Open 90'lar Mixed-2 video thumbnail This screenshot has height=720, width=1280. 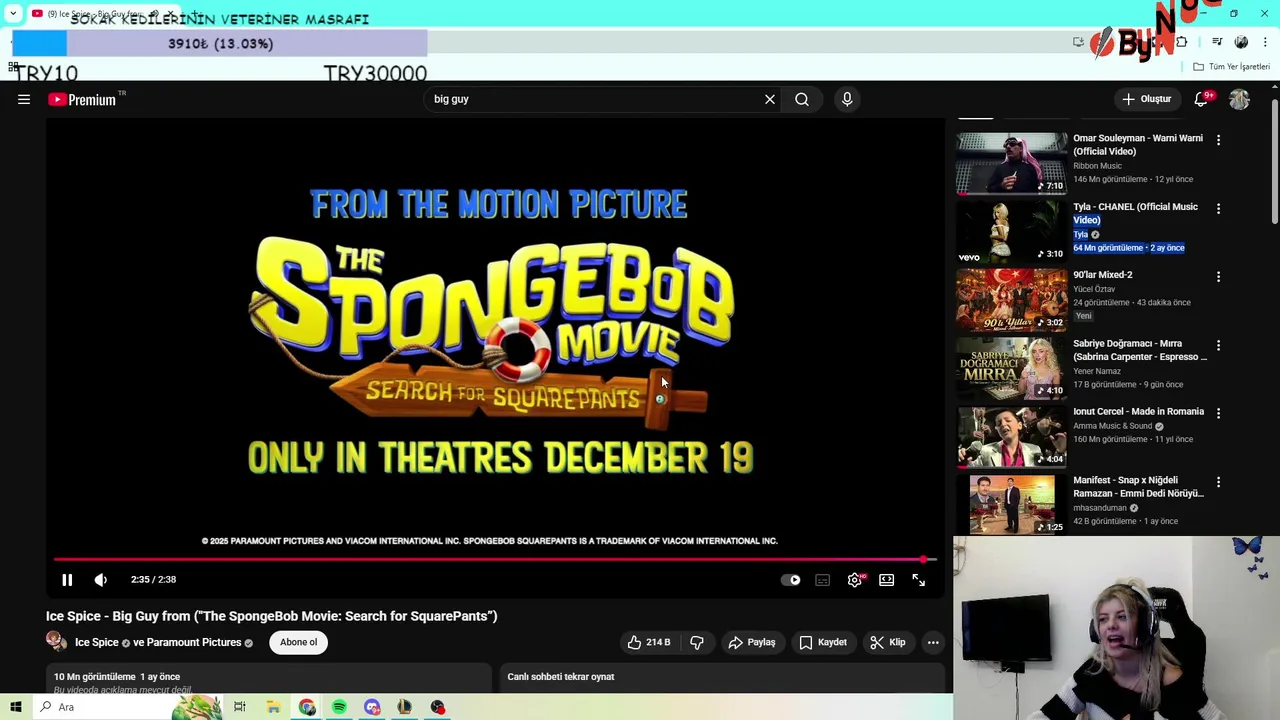(1011, 300)
